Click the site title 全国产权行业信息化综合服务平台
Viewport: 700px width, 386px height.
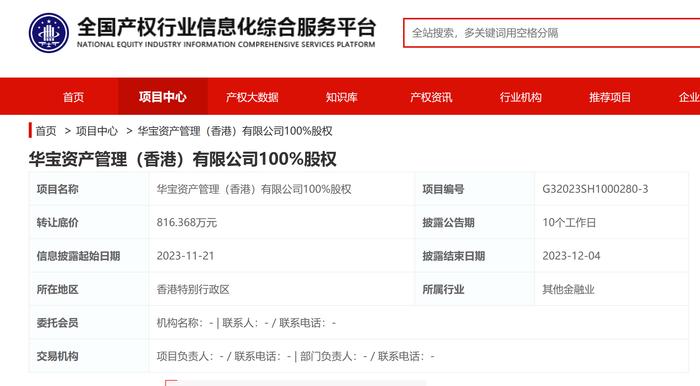pyautogui.click(x=226, y=27)
